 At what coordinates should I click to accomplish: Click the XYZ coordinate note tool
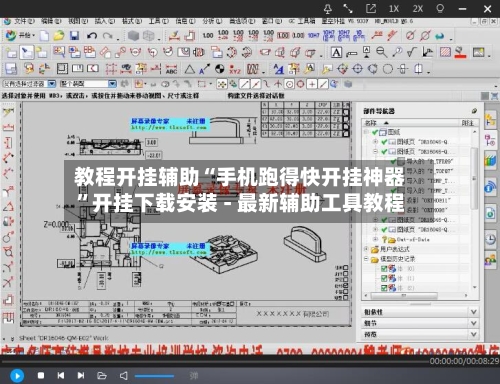tap(235, 69)
